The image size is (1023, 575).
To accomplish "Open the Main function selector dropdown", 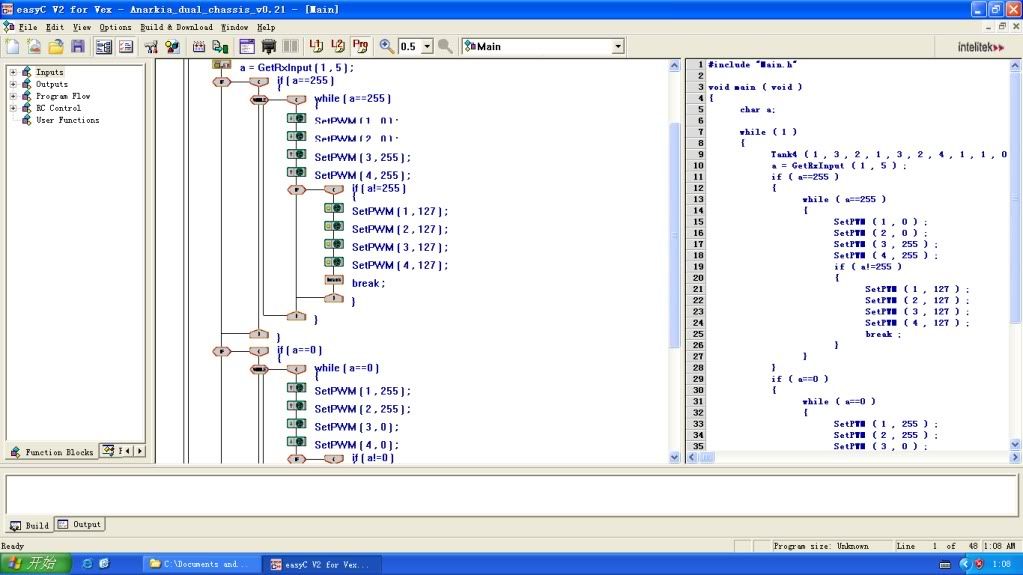I will click(x=617, y=46).
